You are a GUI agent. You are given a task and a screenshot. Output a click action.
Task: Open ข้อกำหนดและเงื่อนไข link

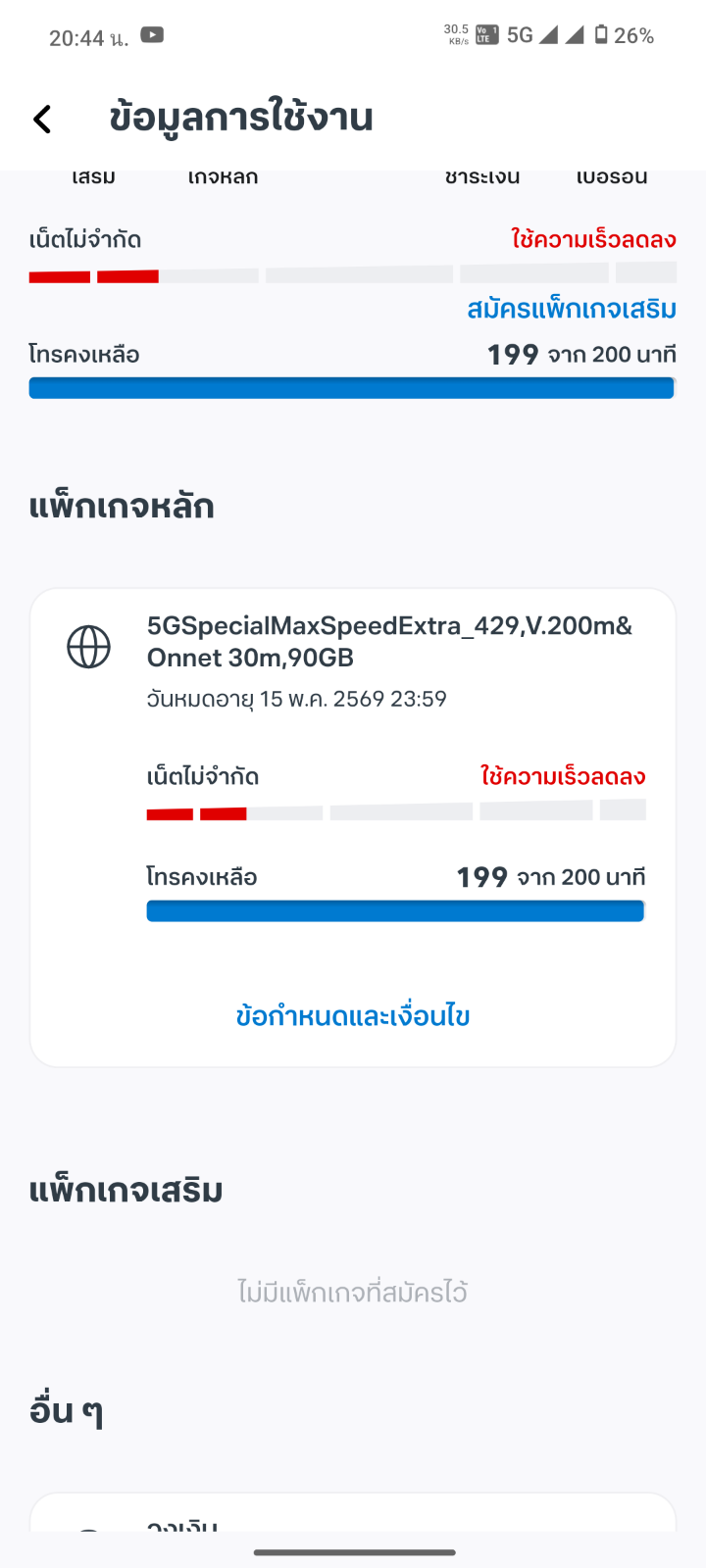[x=353, y=1016]
